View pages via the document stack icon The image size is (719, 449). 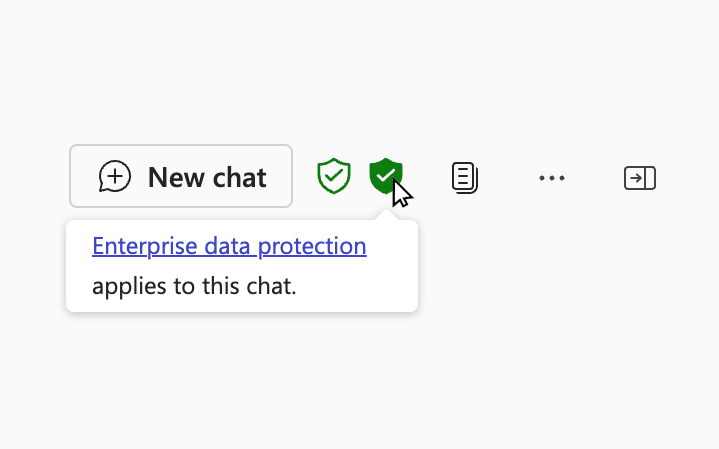click(465, 177)
